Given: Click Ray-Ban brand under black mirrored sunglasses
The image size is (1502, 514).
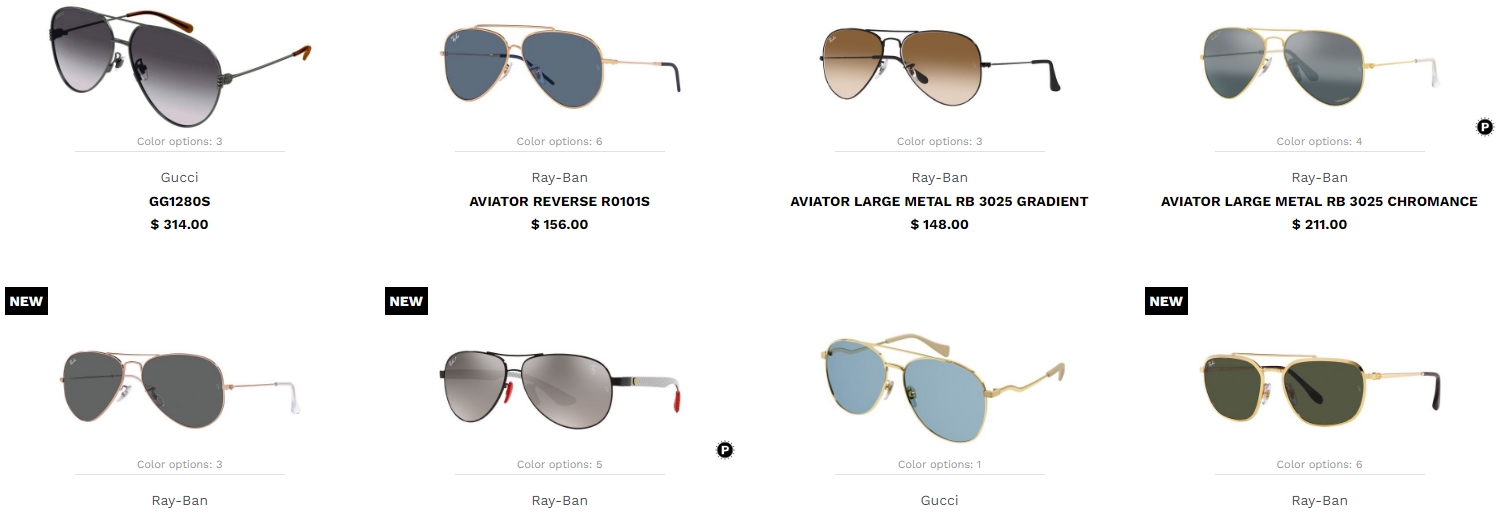Looking at the screenshot, I should pyautogui.click(x=560, y=500).
